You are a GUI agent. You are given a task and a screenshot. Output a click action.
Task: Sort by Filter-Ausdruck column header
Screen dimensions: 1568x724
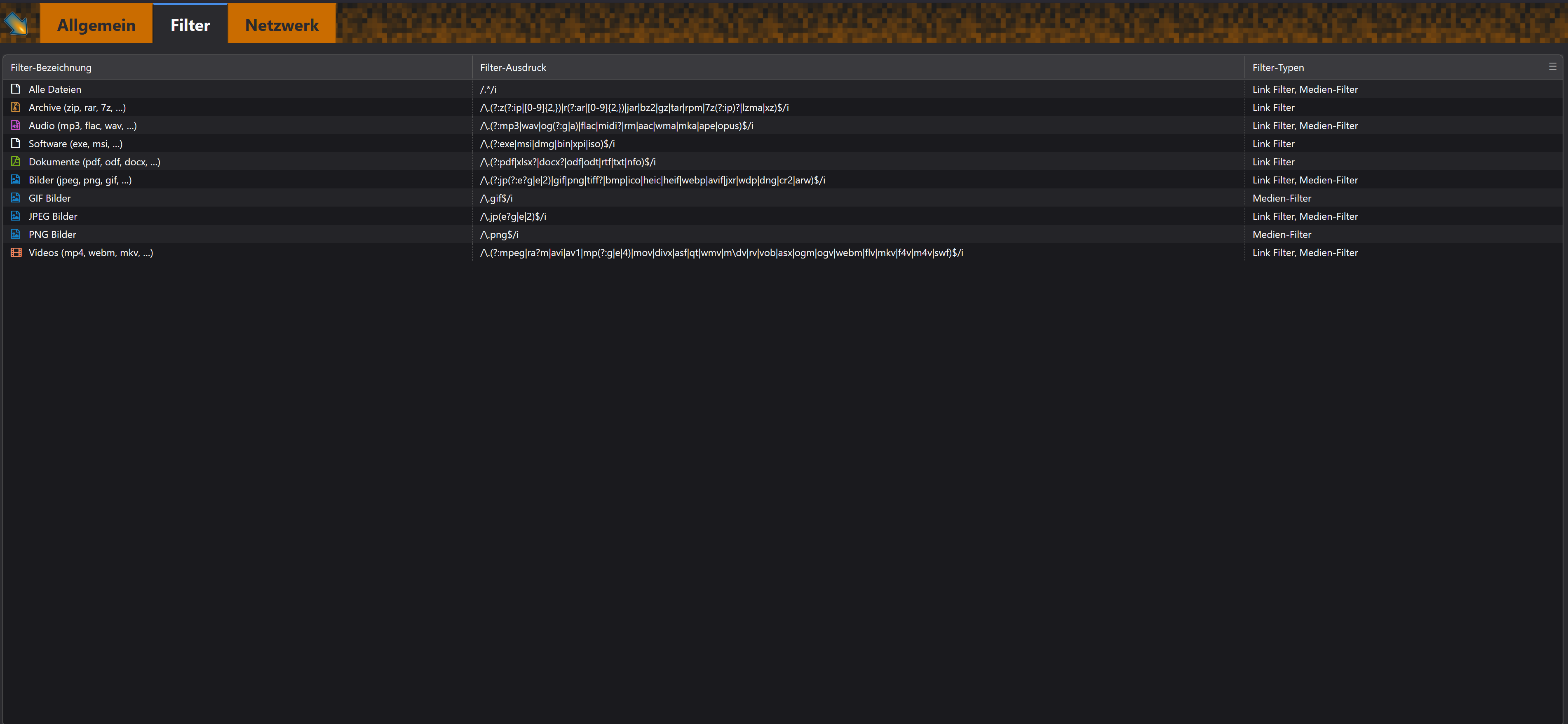click(x=512, y=68)
